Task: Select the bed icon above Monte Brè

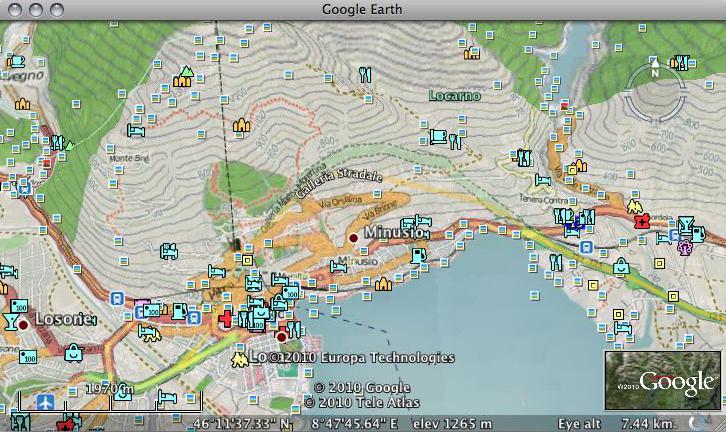Action: (x=136, y=131)
